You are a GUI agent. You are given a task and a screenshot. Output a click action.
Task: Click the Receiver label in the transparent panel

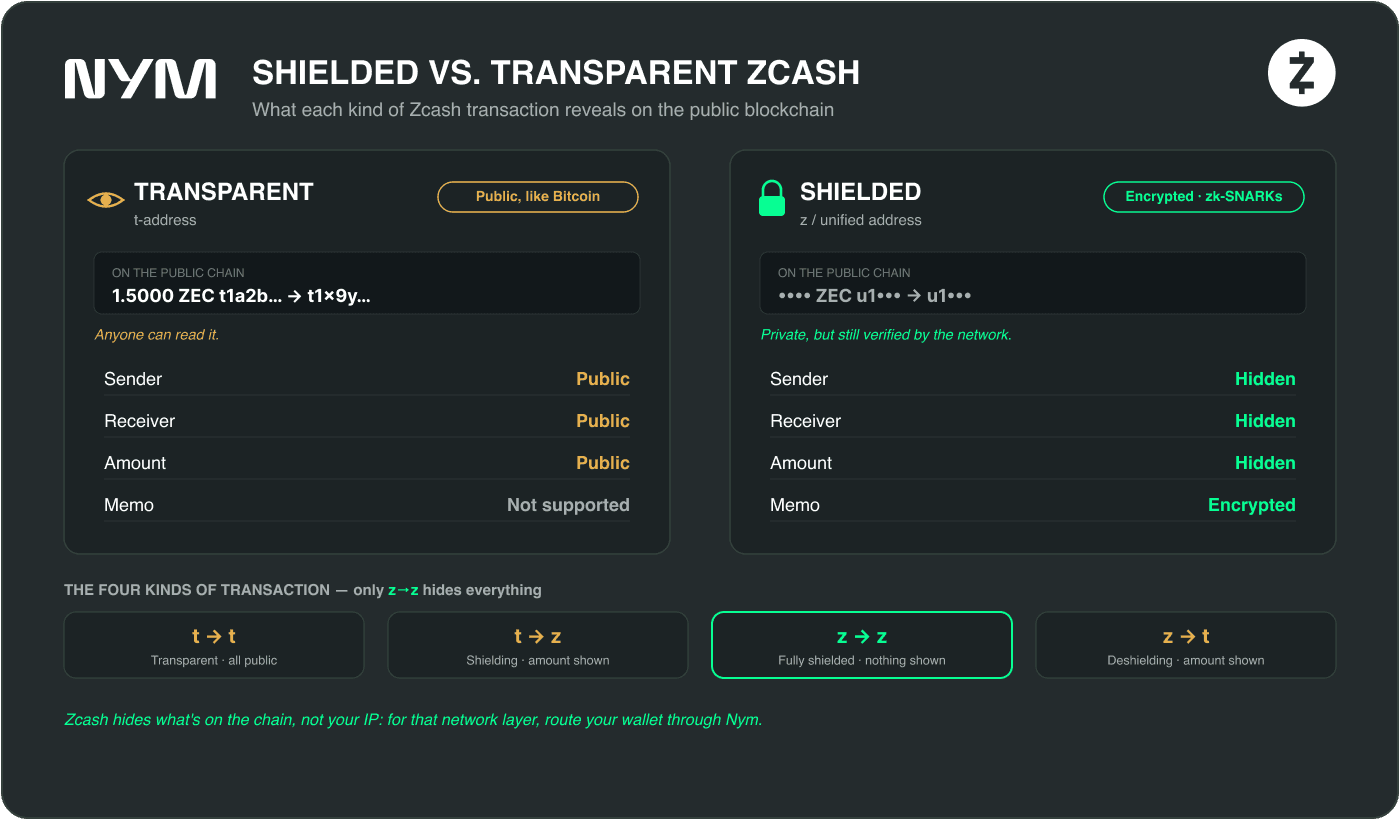pyautogui.click(x=139, y=421)
